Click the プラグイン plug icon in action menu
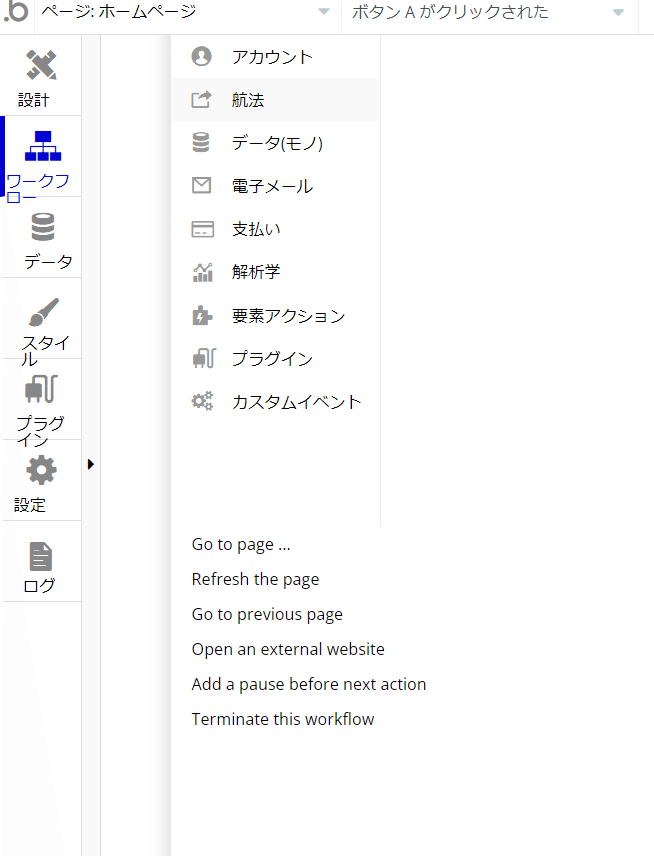This screenshot has width=654, height=856. (x=204, y=358)
